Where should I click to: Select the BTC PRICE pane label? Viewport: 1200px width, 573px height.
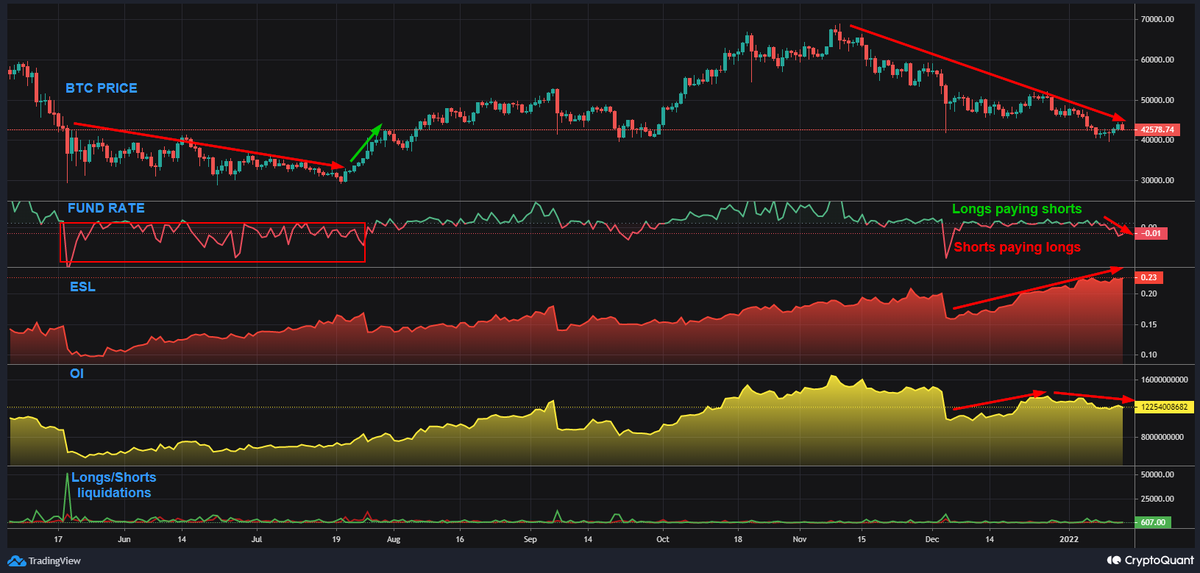(101, 88)
